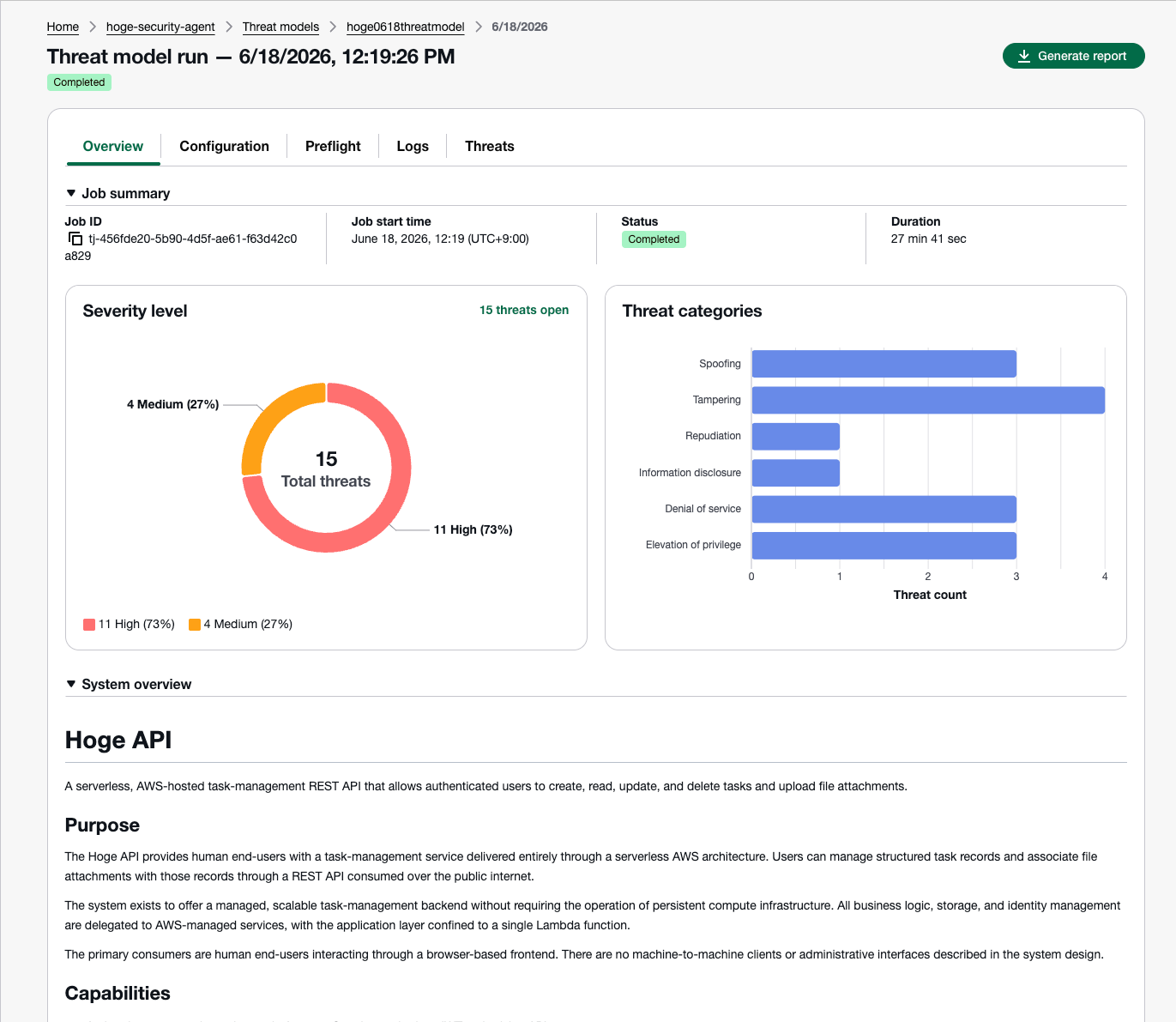The width and height of the screenshot is (1176, 1022).
Task: Click the Completed status in Job summary
Action: pos(654,239)
